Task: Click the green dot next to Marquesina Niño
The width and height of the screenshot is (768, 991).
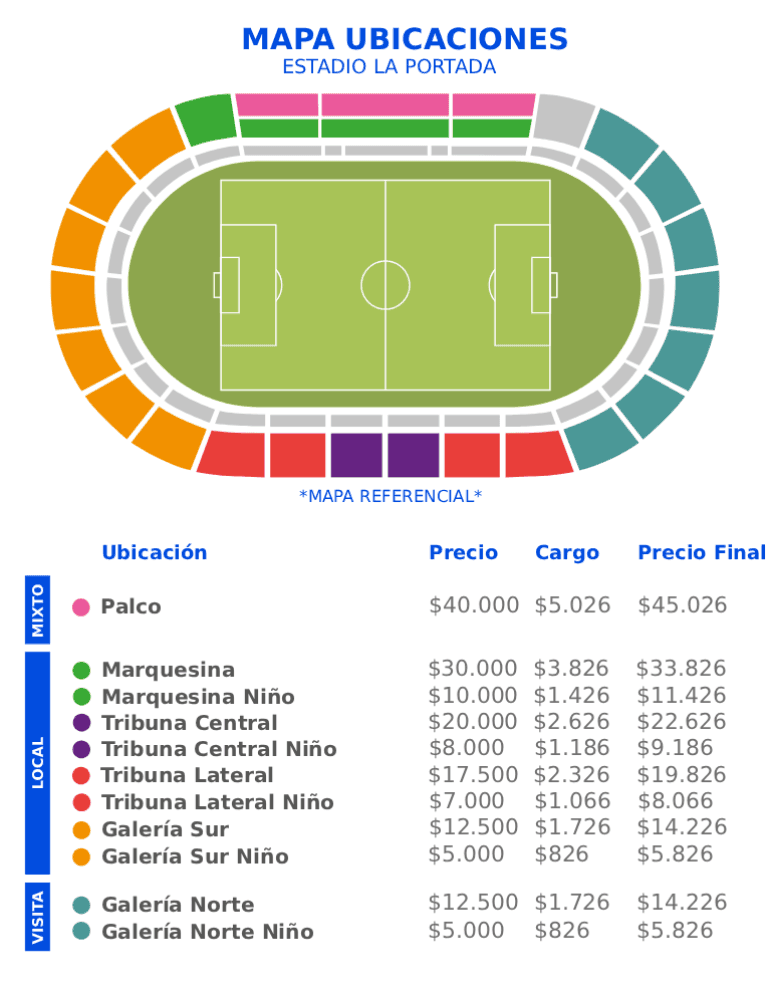Action: [82, 696]
